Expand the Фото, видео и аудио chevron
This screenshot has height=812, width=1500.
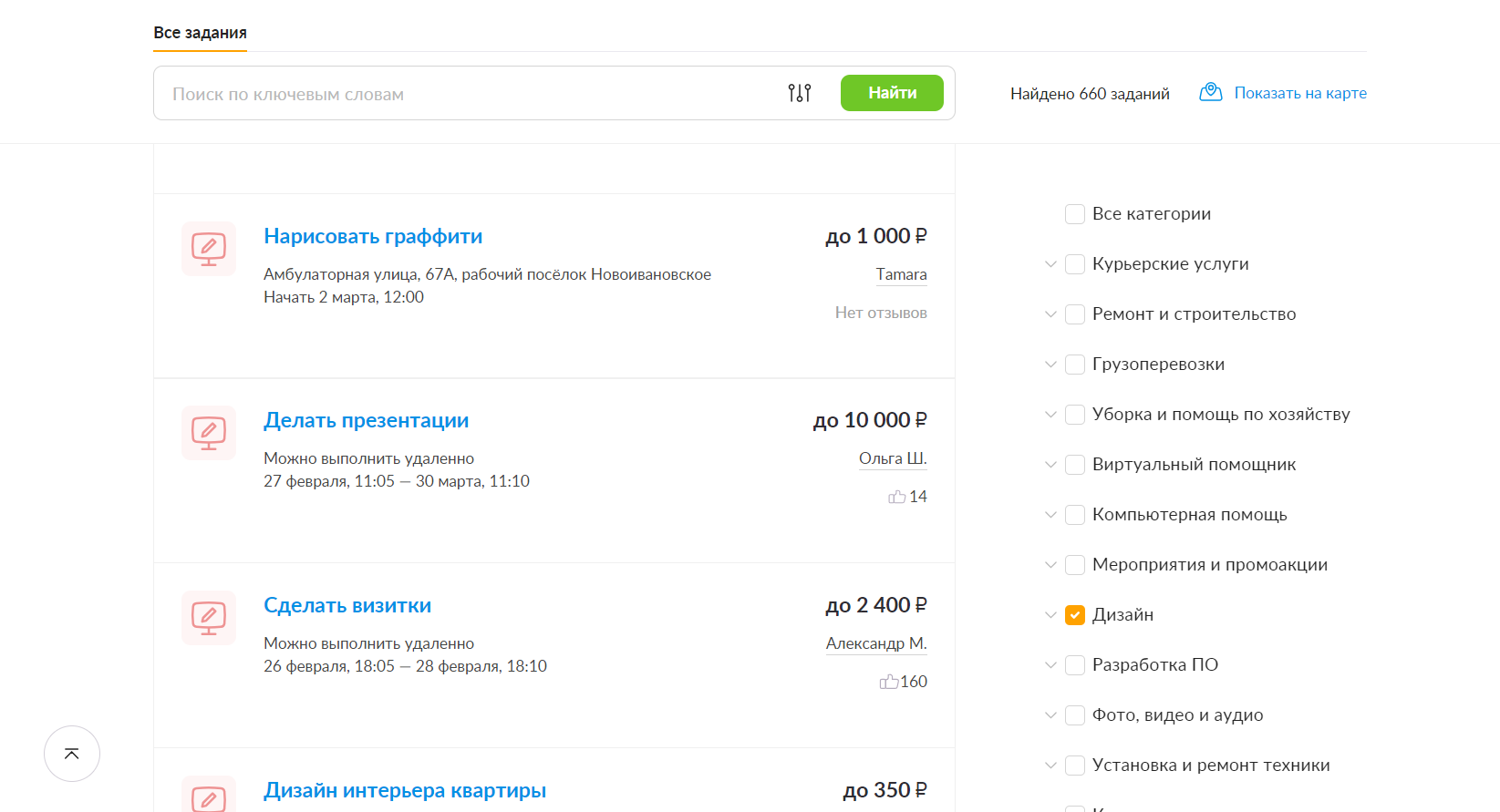click(x=1050, y=715)
